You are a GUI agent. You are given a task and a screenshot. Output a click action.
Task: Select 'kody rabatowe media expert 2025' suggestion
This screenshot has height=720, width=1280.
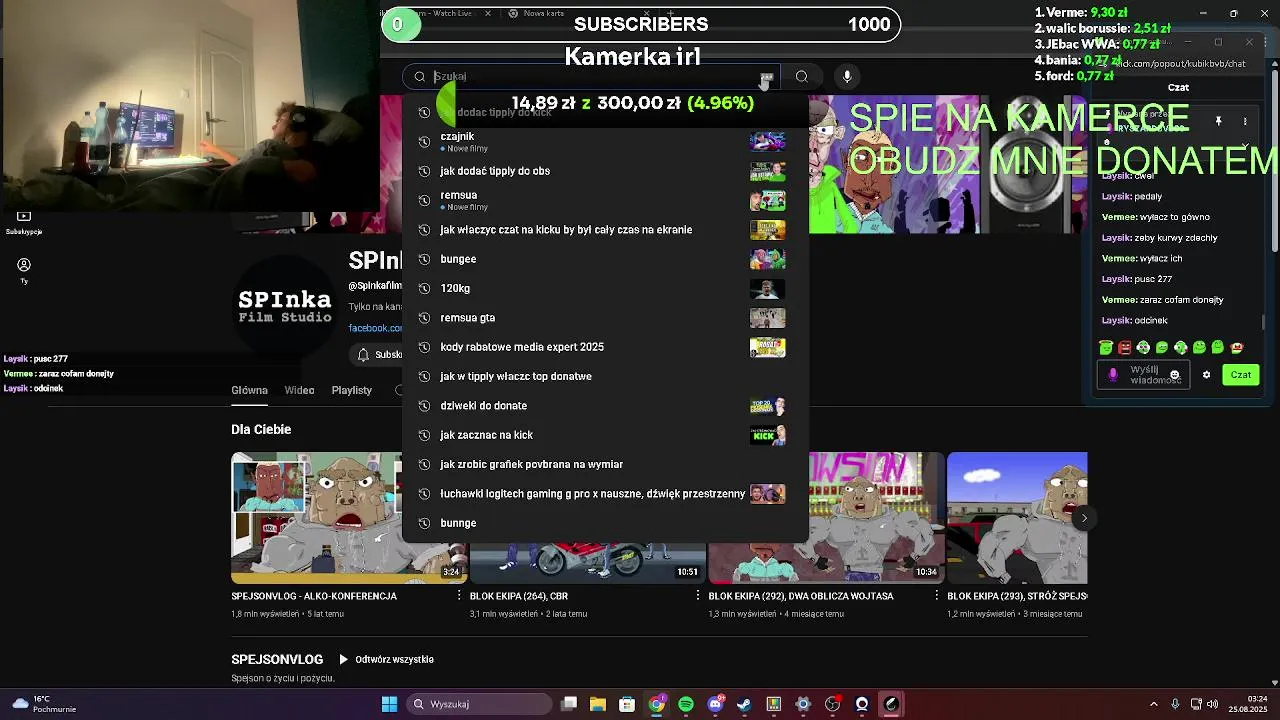pyautogui.click(x=604, y=347)
